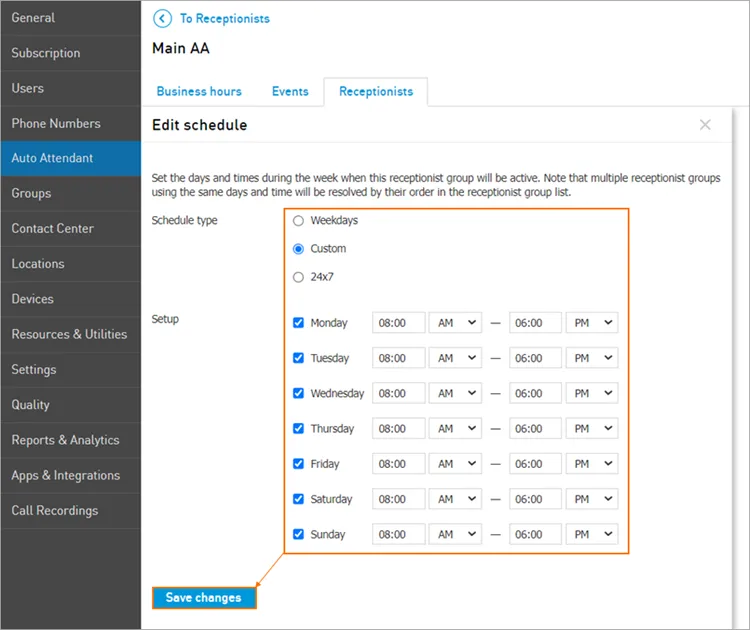Switch to the Events tab
Image resolution: width=750 pixels, height=630 pixels.
[290, 91]
